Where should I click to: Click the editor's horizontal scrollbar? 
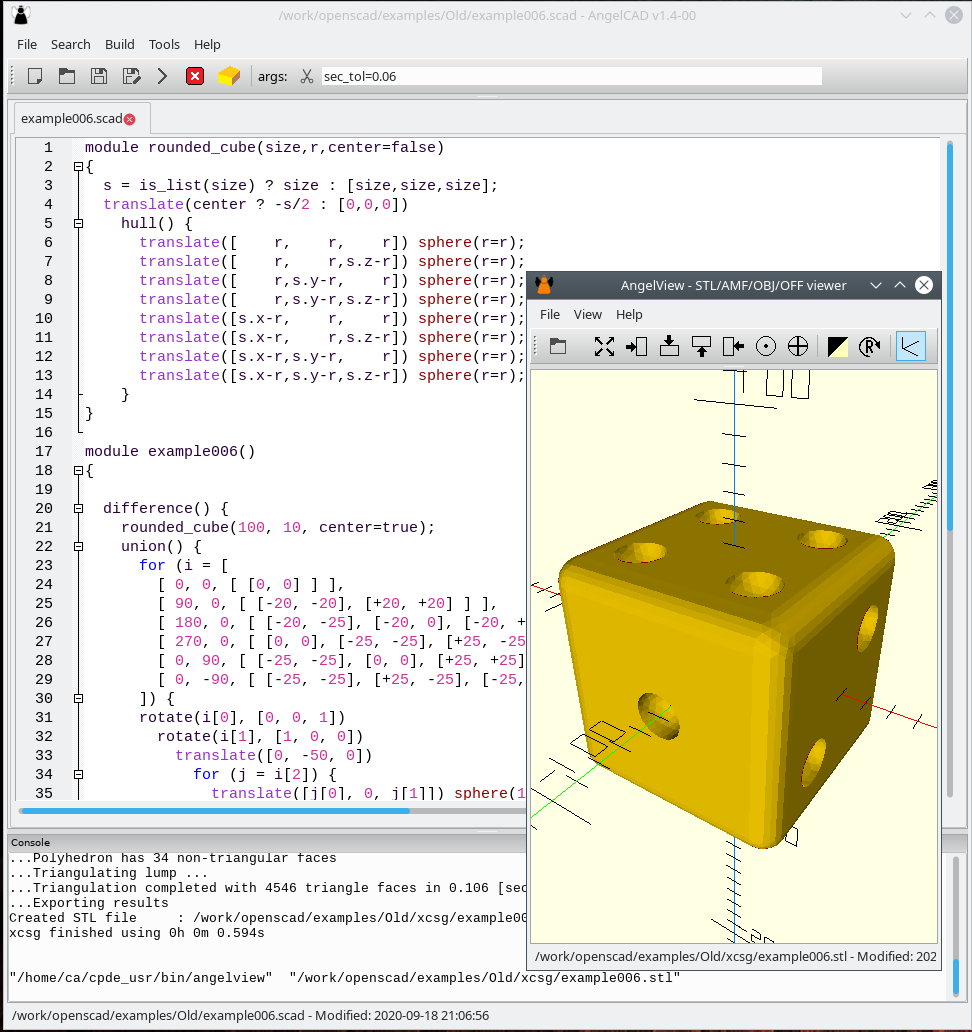click(x=215, y=811)
